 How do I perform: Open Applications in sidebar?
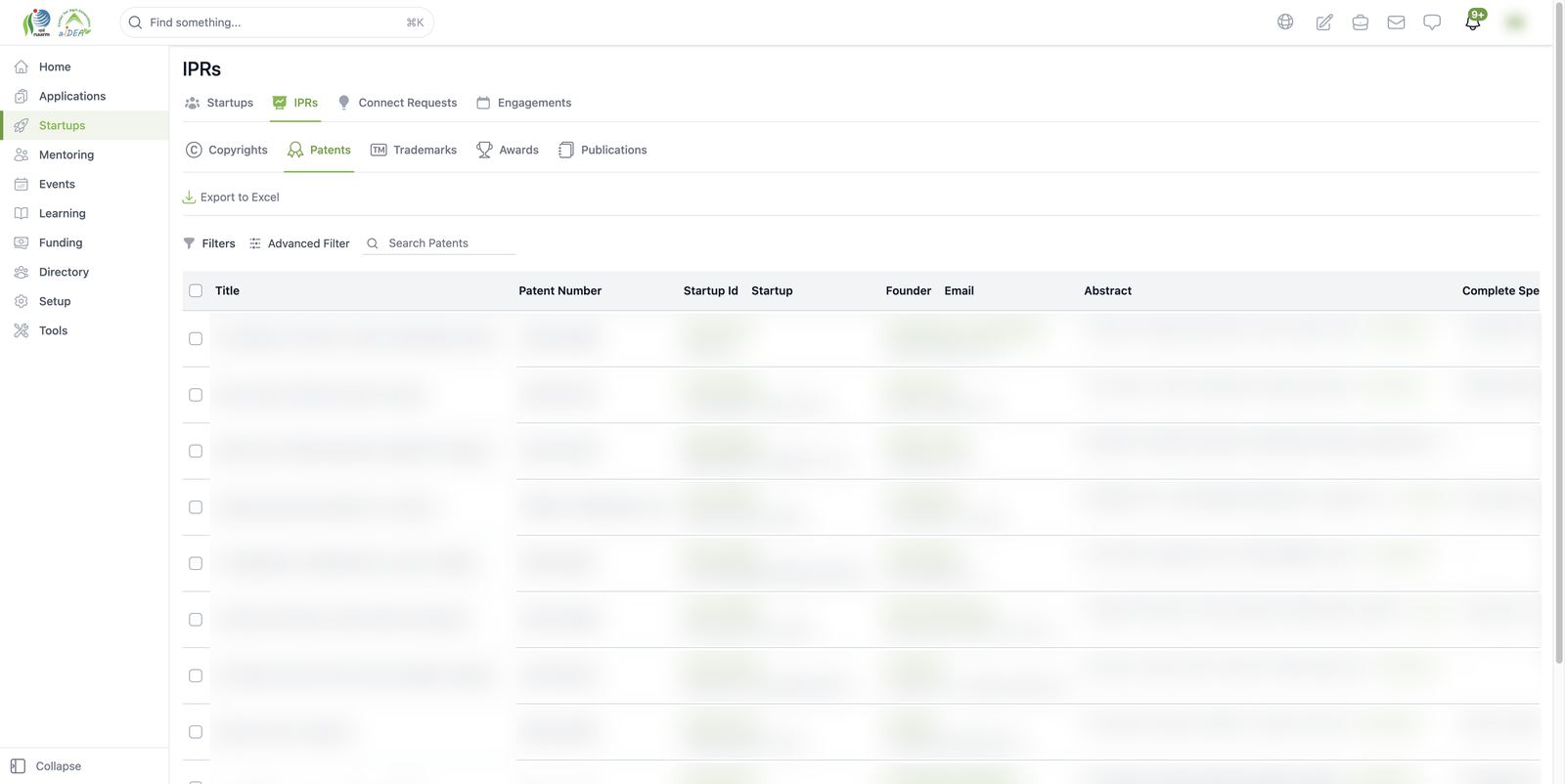84,96
